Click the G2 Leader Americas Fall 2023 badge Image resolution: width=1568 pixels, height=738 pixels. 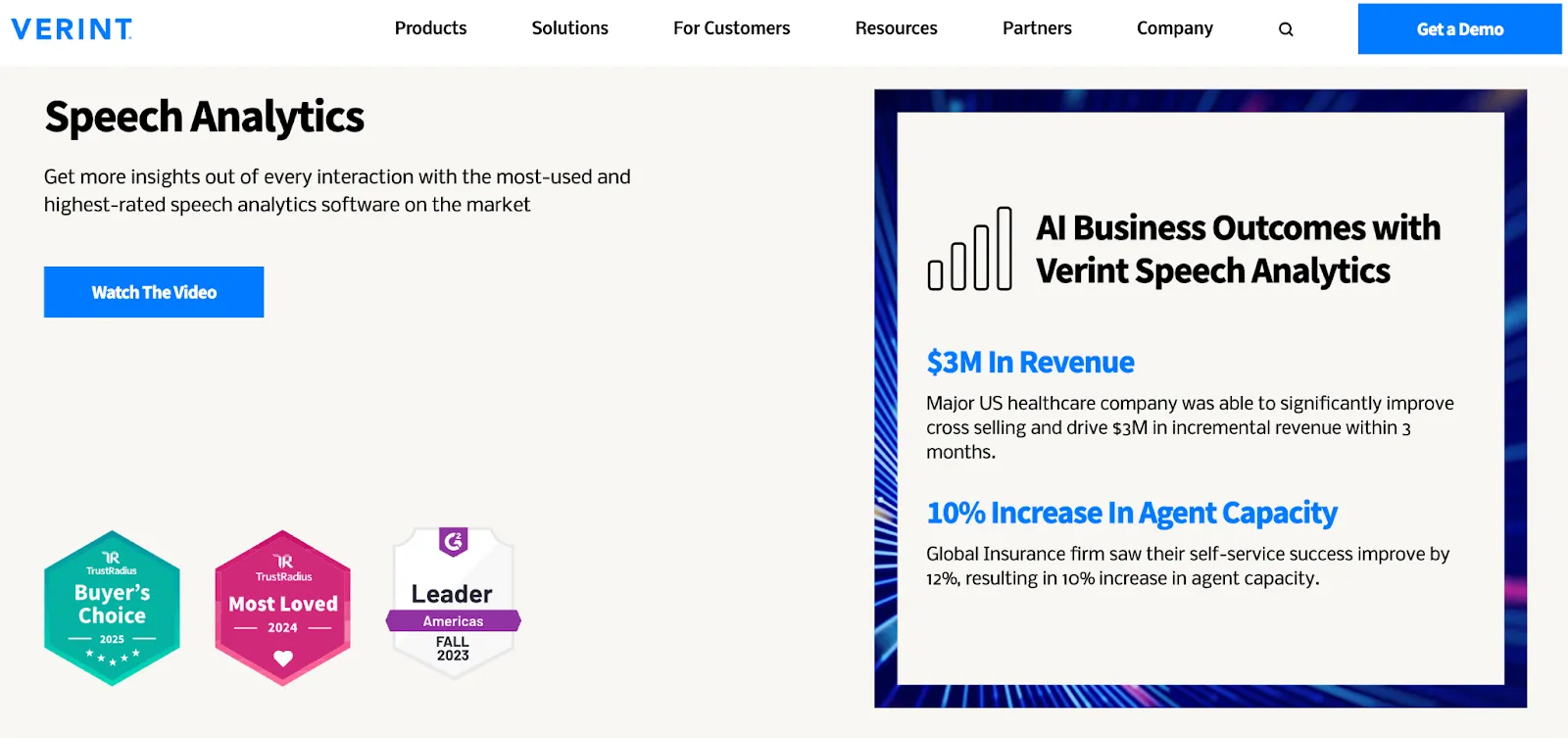tap(453, 602)
